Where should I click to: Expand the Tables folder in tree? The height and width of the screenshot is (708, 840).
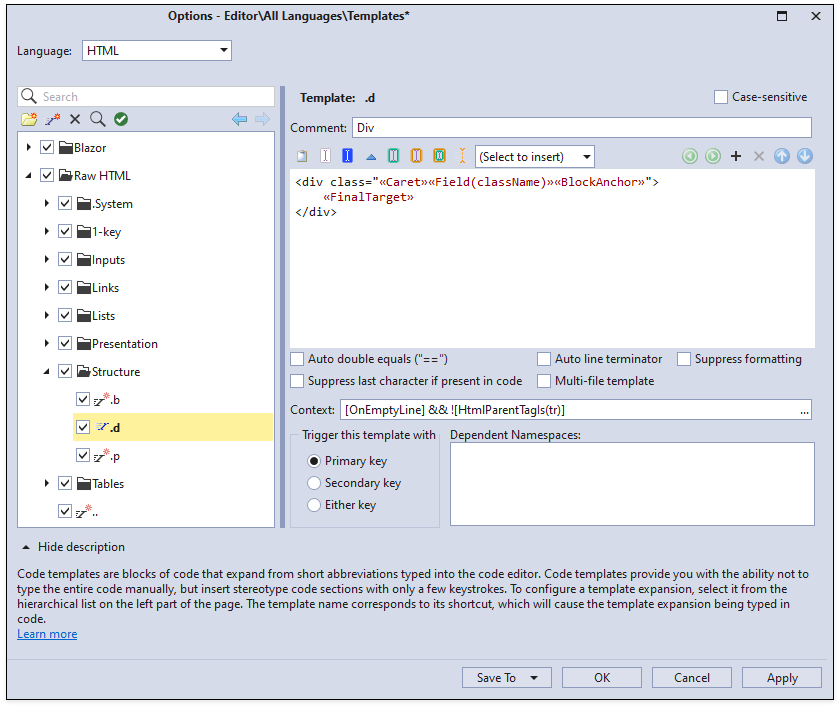point(47,484)
